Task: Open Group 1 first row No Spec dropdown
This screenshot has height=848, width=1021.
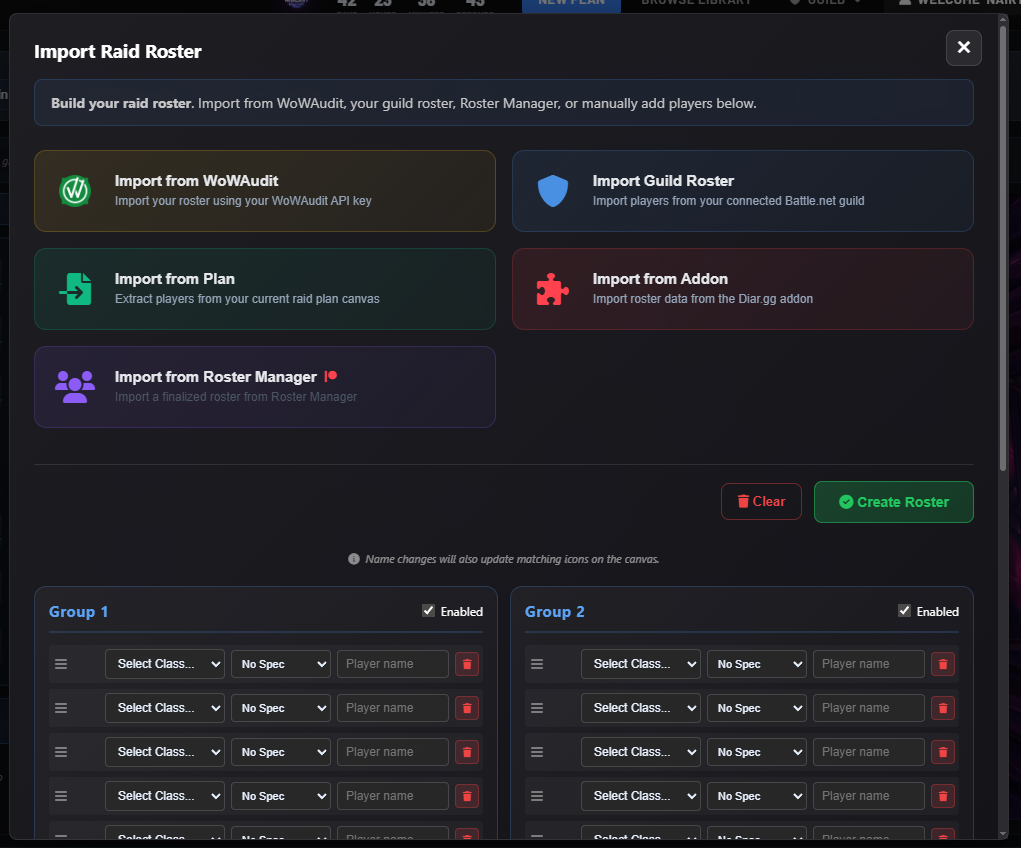Action: click(281, 664)
